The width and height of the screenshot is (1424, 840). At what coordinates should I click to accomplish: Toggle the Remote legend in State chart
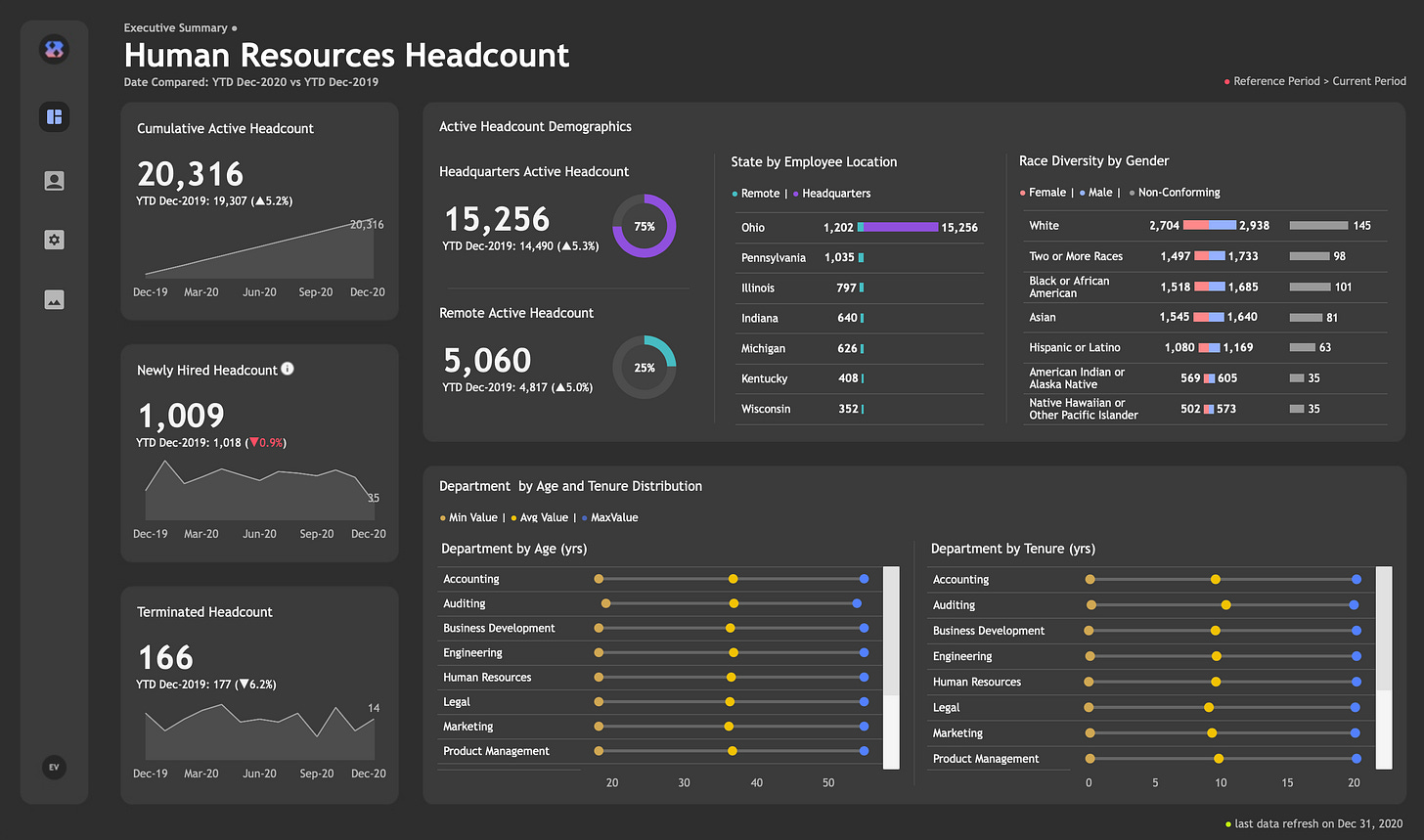(759, 194)
